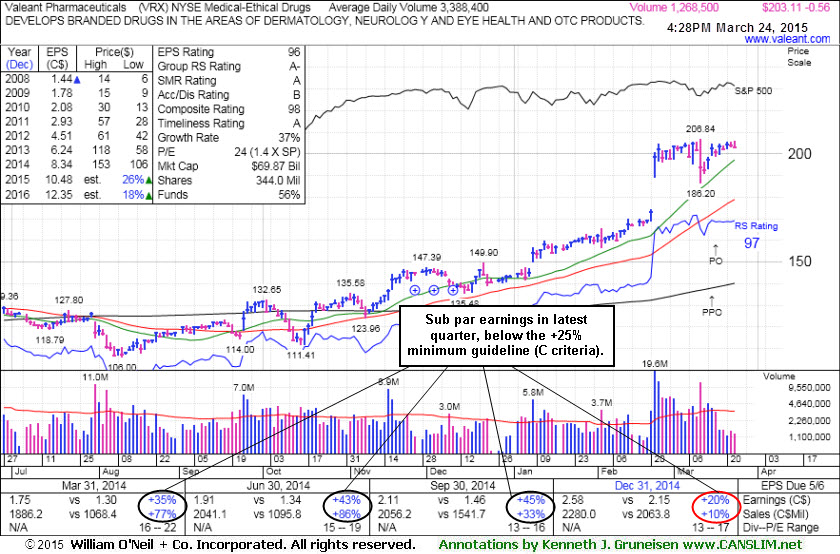Click the Timeliness Rating row
This screenshot has width=840, height=554.
pos(229,123)
